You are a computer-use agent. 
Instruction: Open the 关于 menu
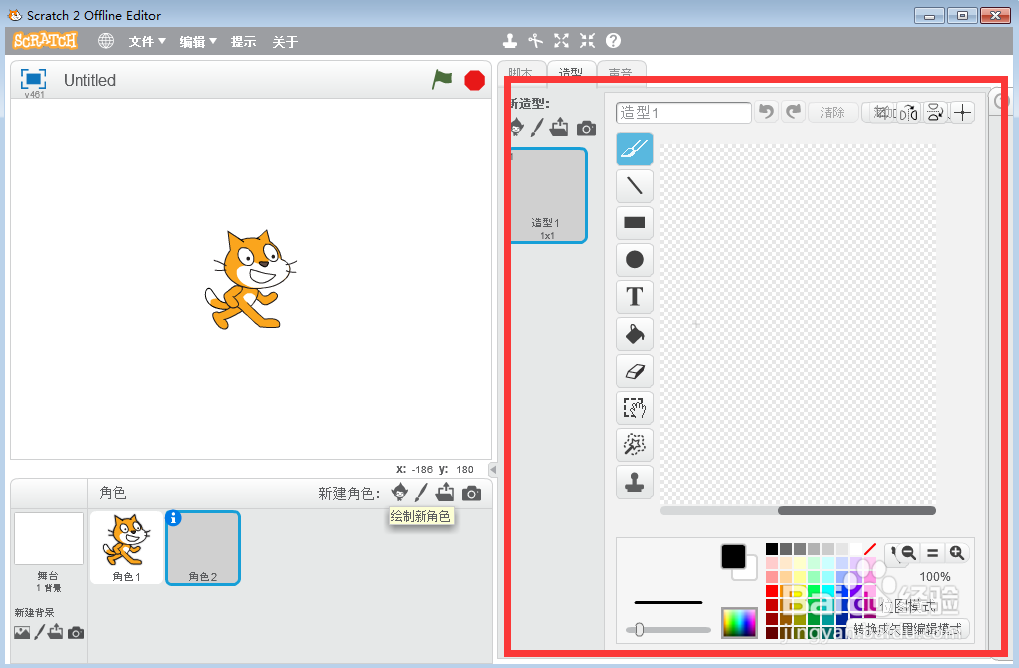[x=285, y=42]
